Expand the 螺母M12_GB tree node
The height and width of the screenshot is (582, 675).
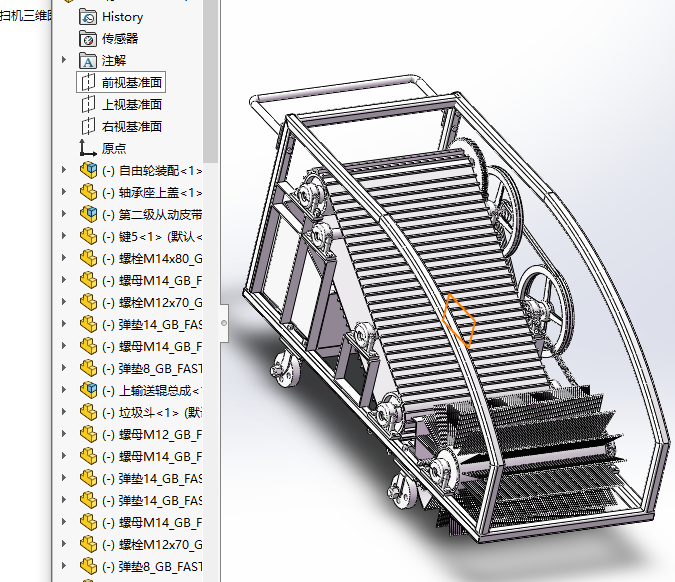64,433
